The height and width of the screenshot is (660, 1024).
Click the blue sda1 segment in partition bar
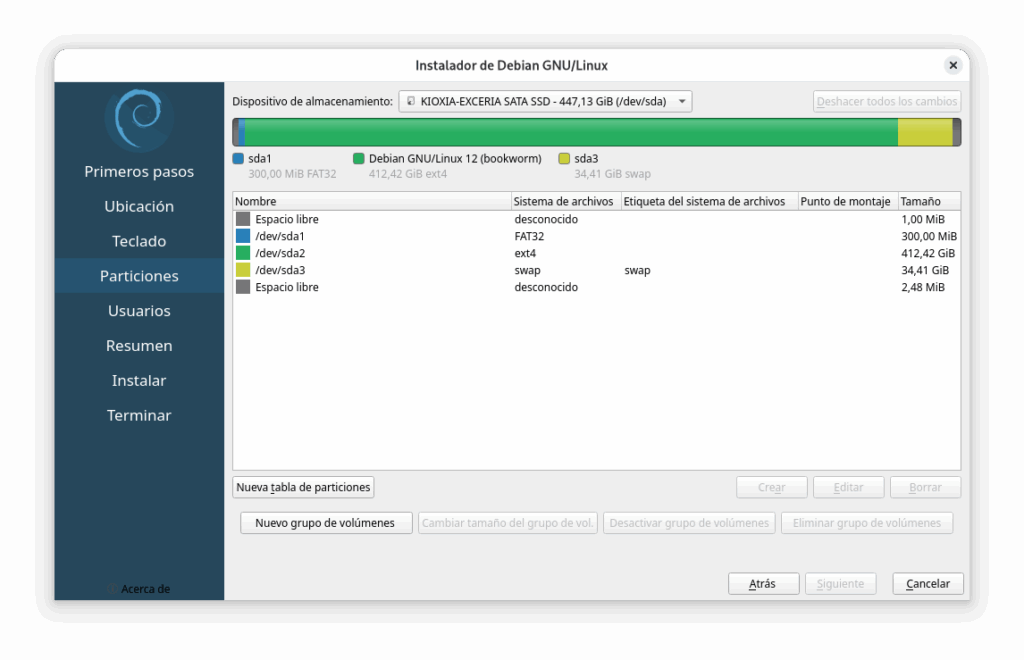click(242, 133)
